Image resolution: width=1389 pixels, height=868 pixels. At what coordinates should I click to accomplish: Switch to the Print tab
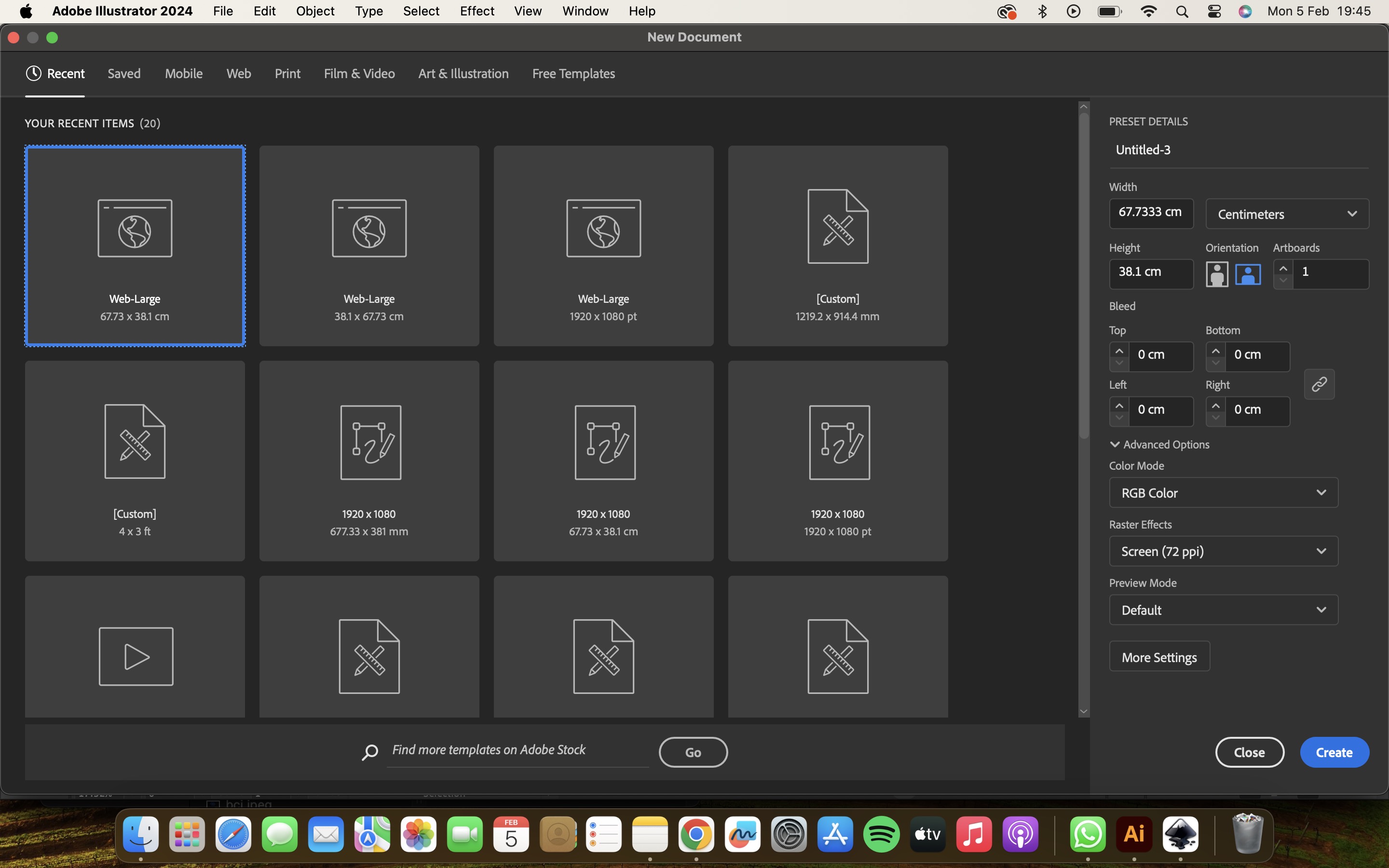coord(287,73)
